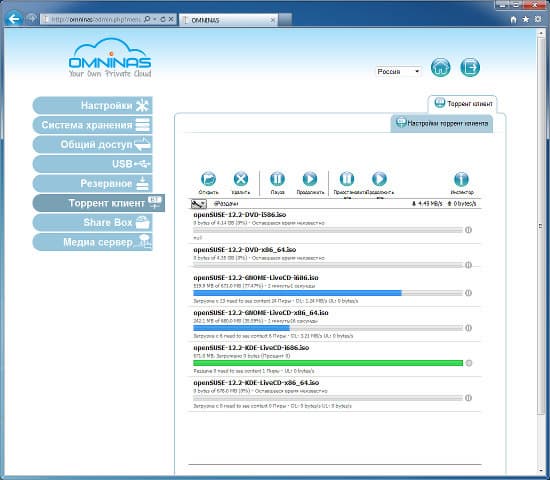Open the wrench settings dropdown in torrent list
This screenshot has height=480, width=550.
[199, 204]
